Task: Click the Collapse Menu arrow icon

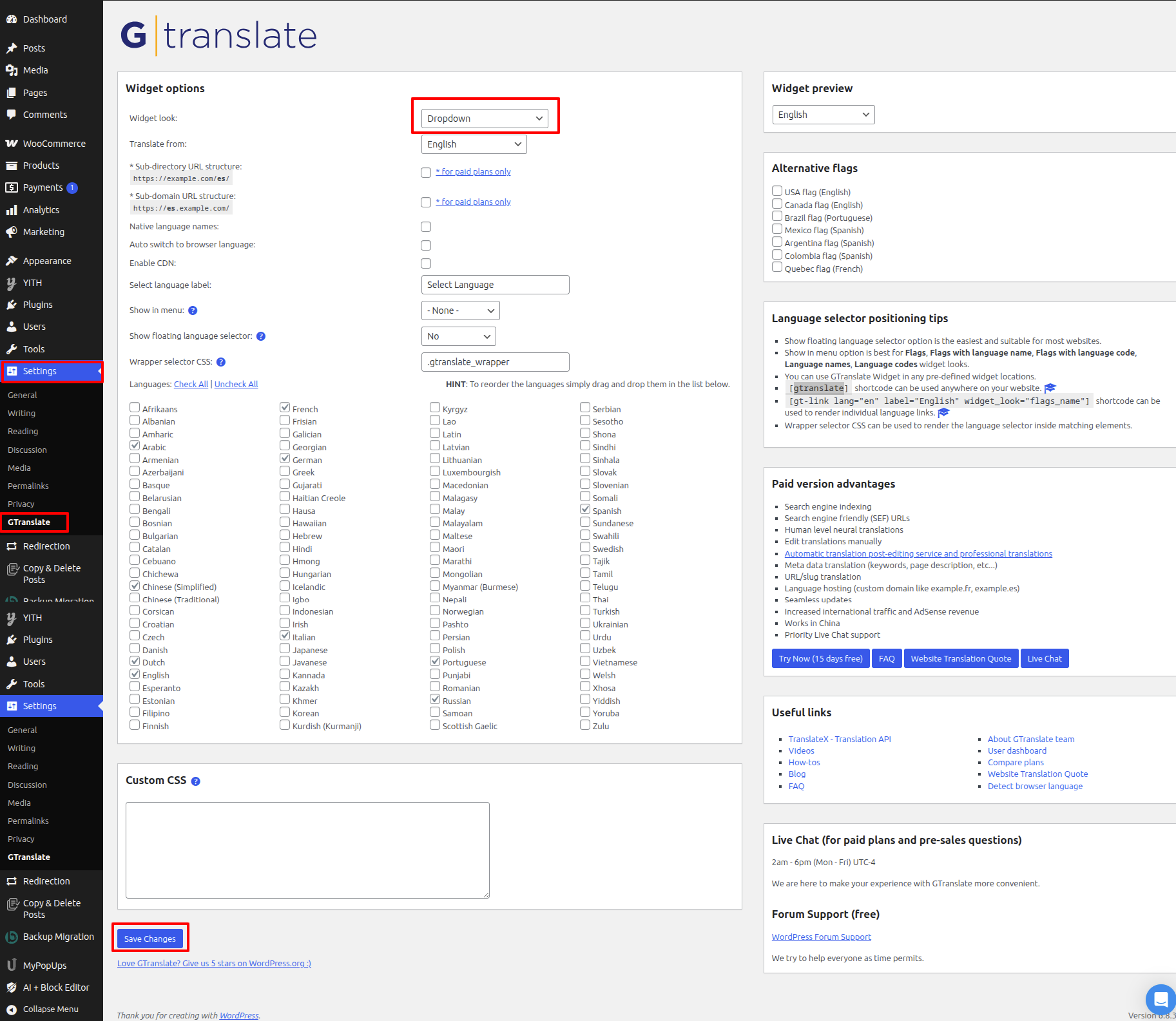Action: point(12,1009)
